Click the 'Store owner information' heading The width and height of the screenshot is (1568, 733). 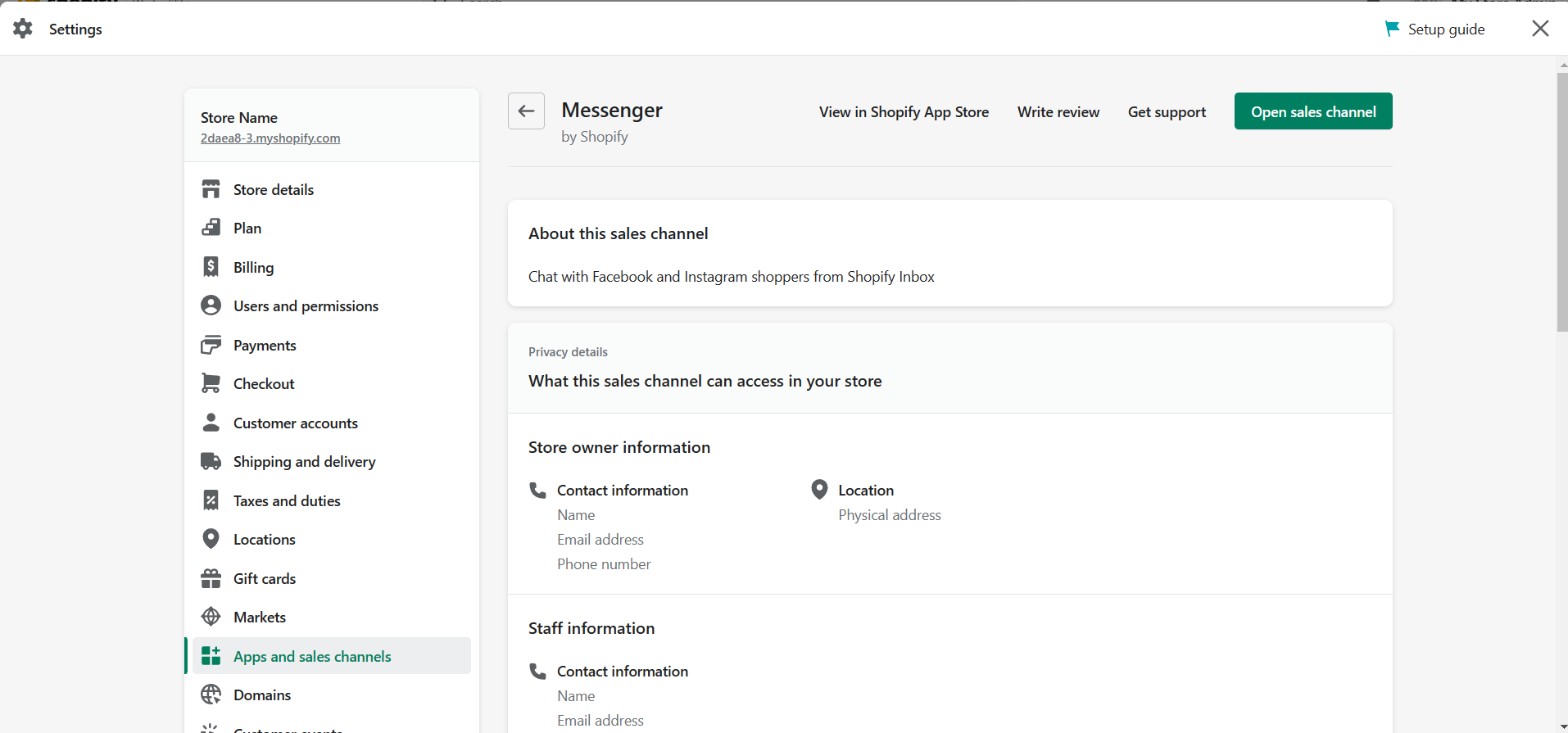(x=619, y=447)
